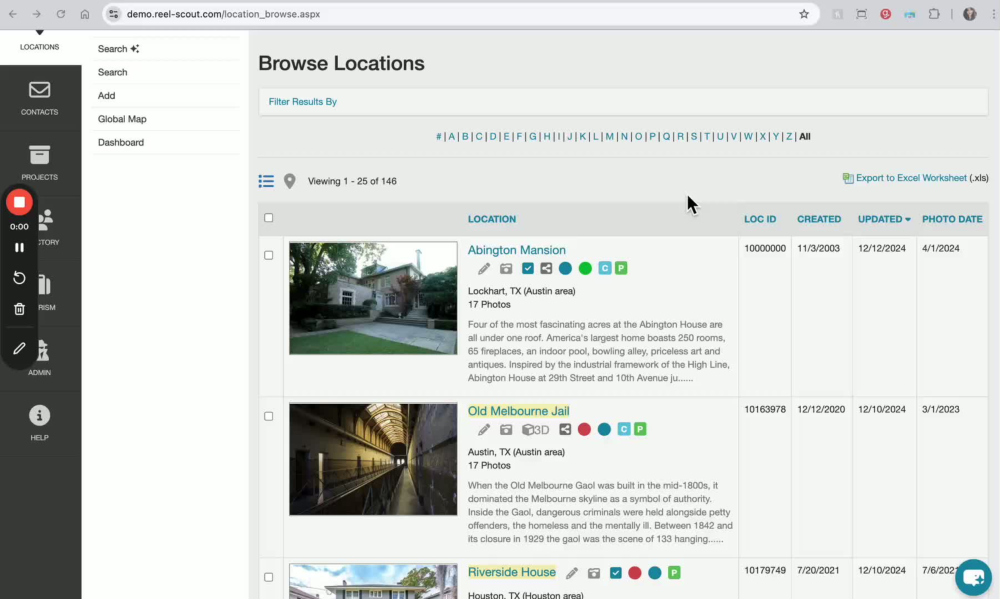Click the blue status dot on Abington Mansion
The width and height of the screenshot is (1000, 599).
click(565, 269)
